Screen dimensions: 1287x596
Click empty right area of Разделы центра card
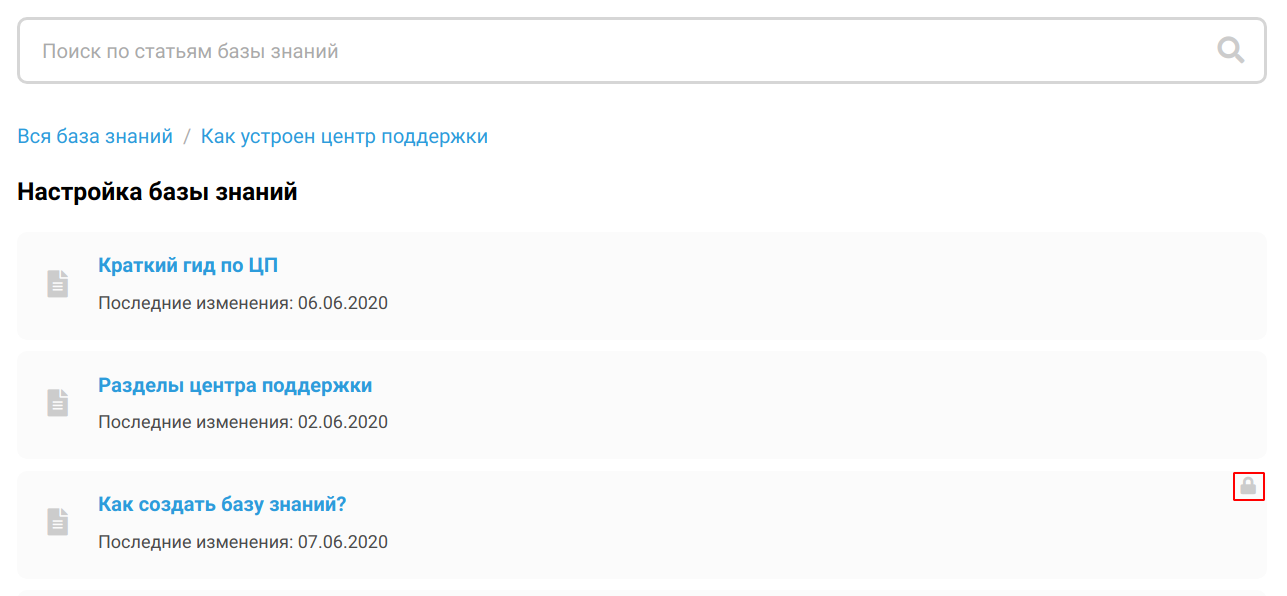(x=900, y=405)
